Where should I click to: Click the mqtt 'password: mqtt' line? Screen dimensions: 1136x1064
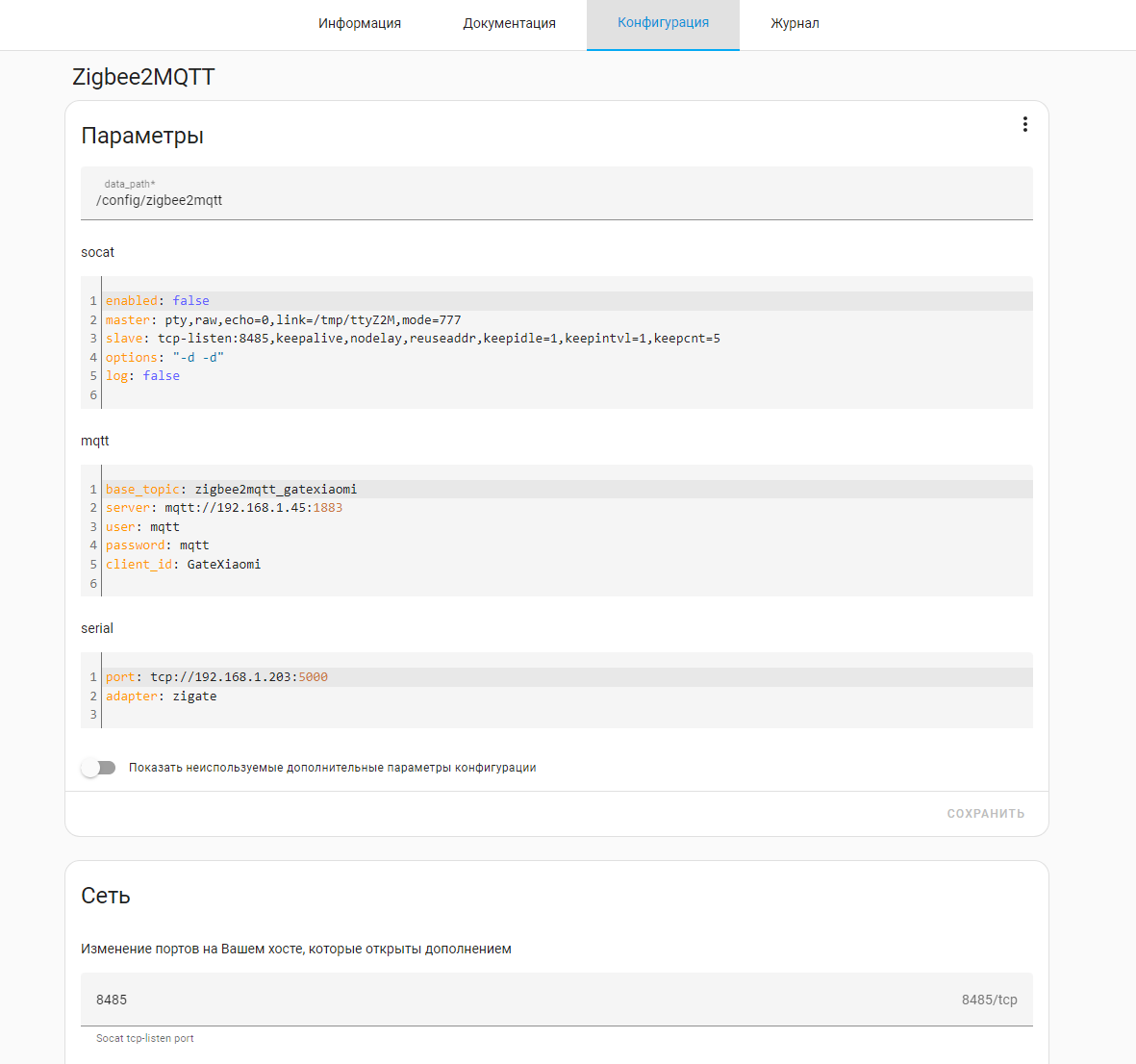click(x=157, y=545)
